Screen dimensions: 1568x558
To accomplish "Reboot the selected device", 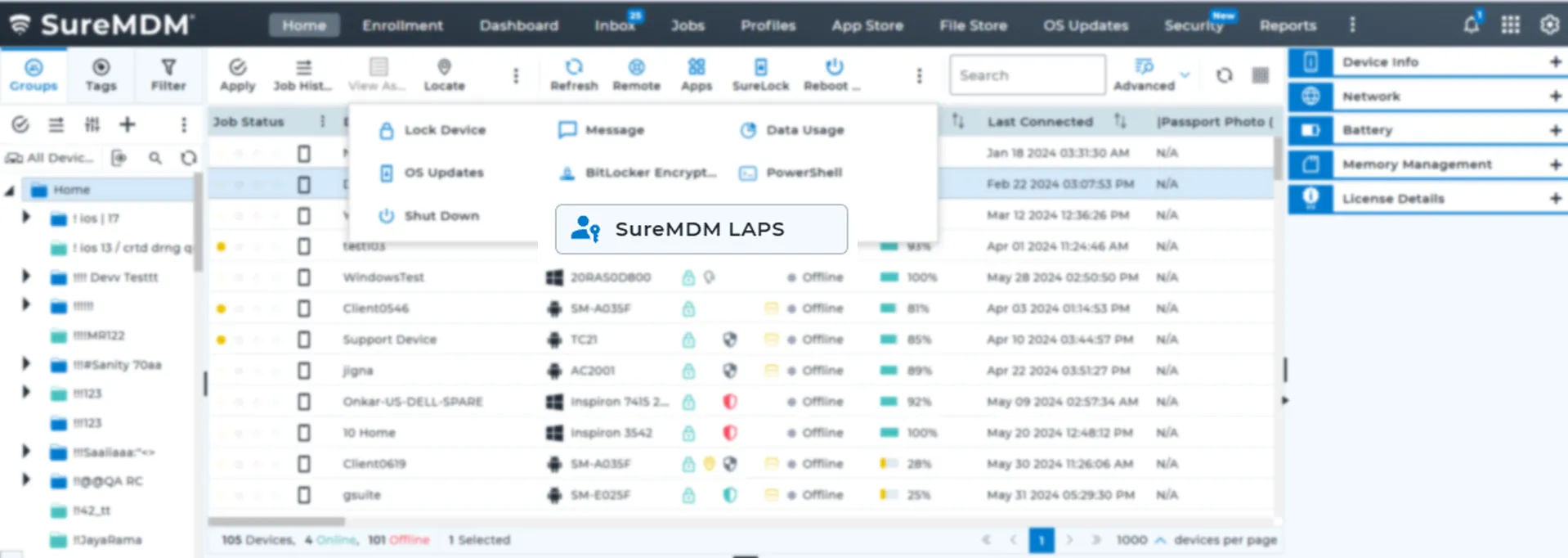I will coord(832,74).
